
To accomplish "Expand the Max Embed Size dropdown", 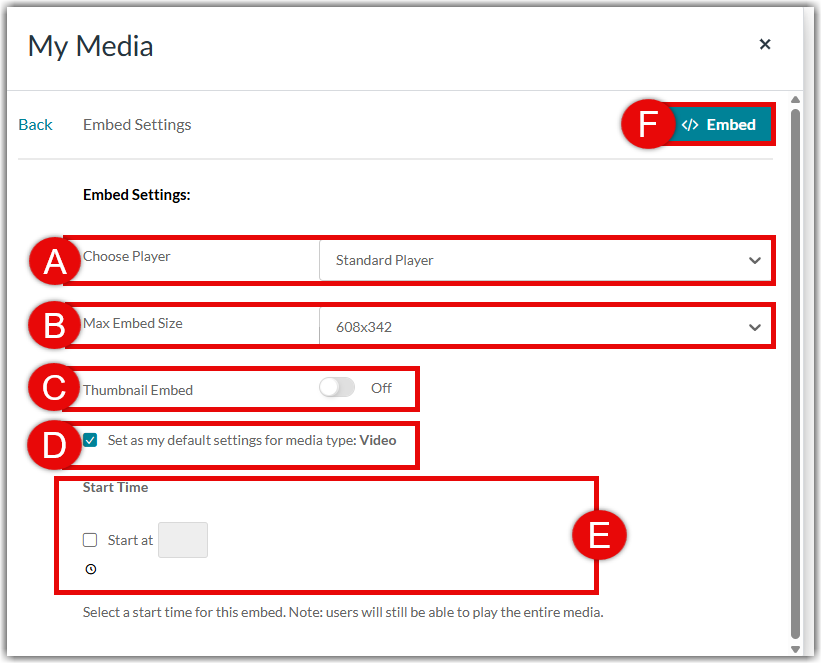I will tap(545, 327).
